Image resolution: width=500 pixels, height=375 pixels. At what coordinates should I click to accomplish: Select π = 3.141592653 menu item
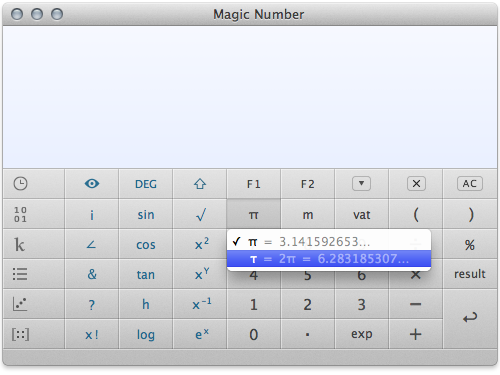pos(329,242)
